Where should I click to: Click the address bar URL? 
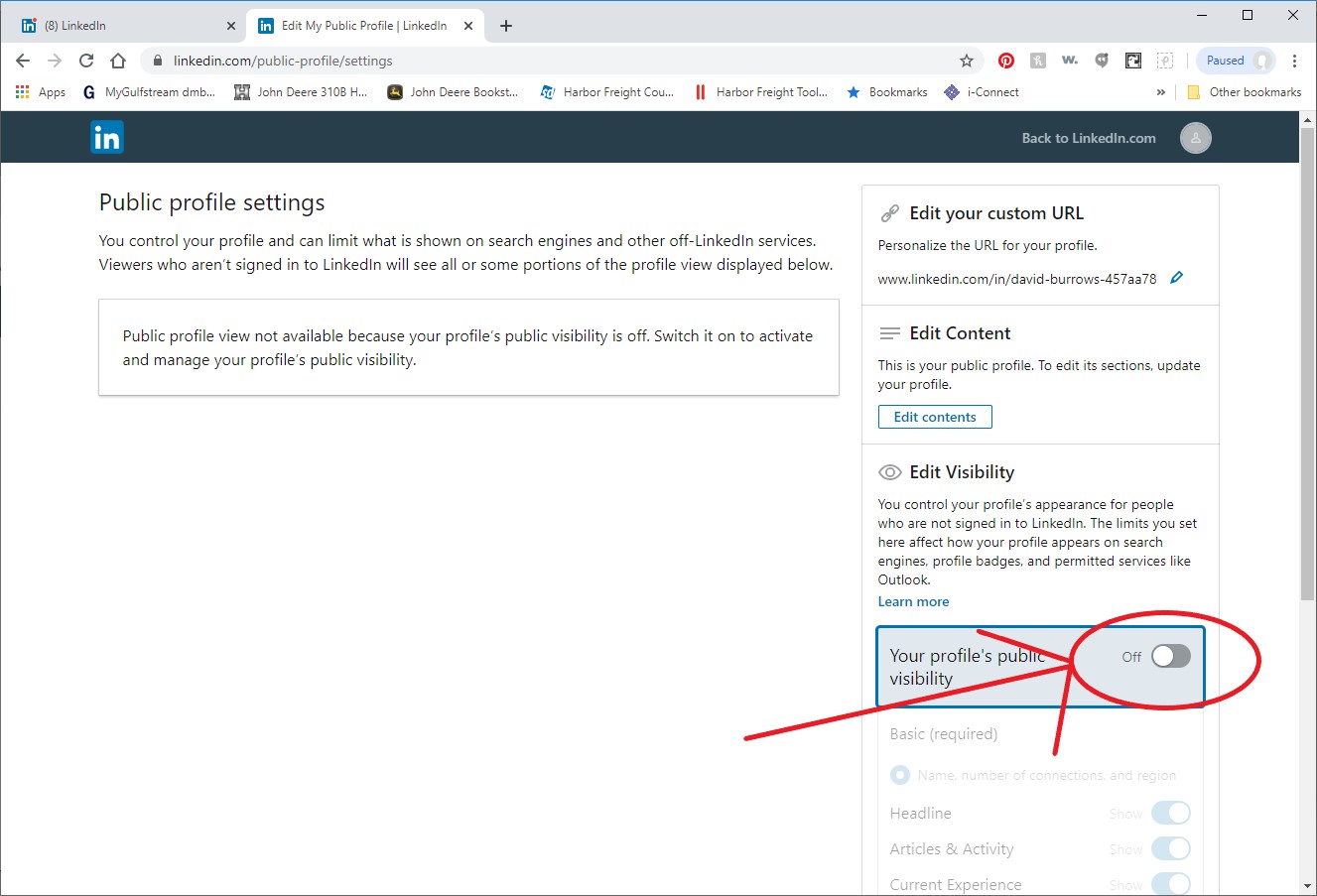283,61
